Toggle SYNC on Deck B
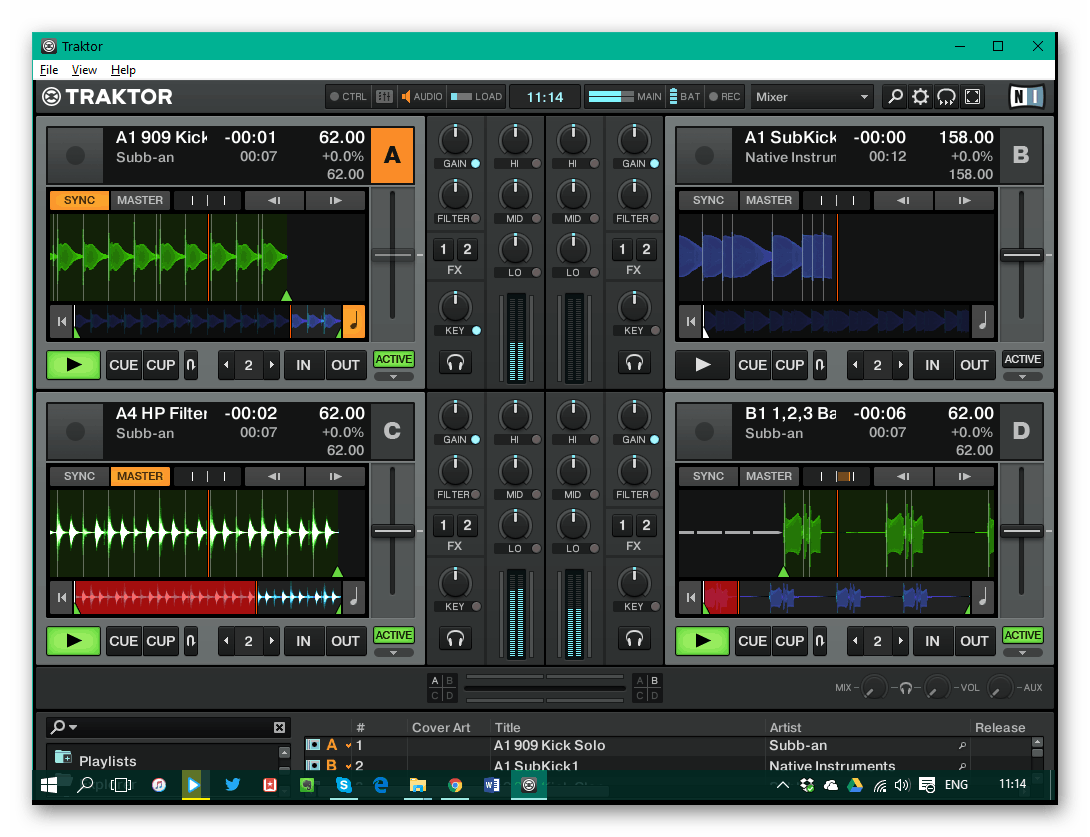 coord(708,200)
